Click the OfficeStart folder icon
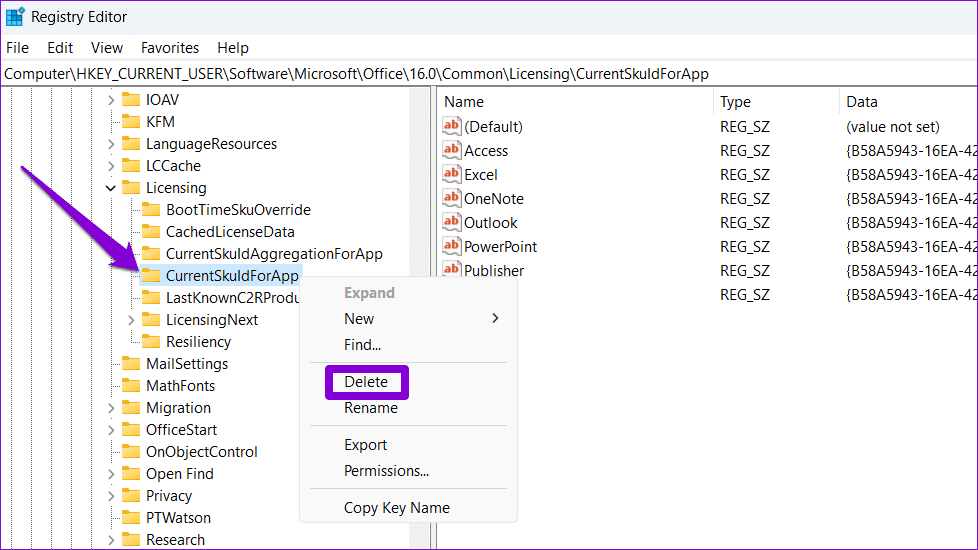 [131, 430]
